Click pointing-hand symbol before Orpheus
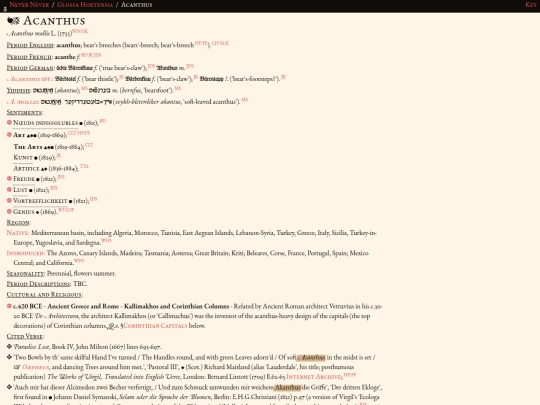540x405 pixels. click(17, 367)
